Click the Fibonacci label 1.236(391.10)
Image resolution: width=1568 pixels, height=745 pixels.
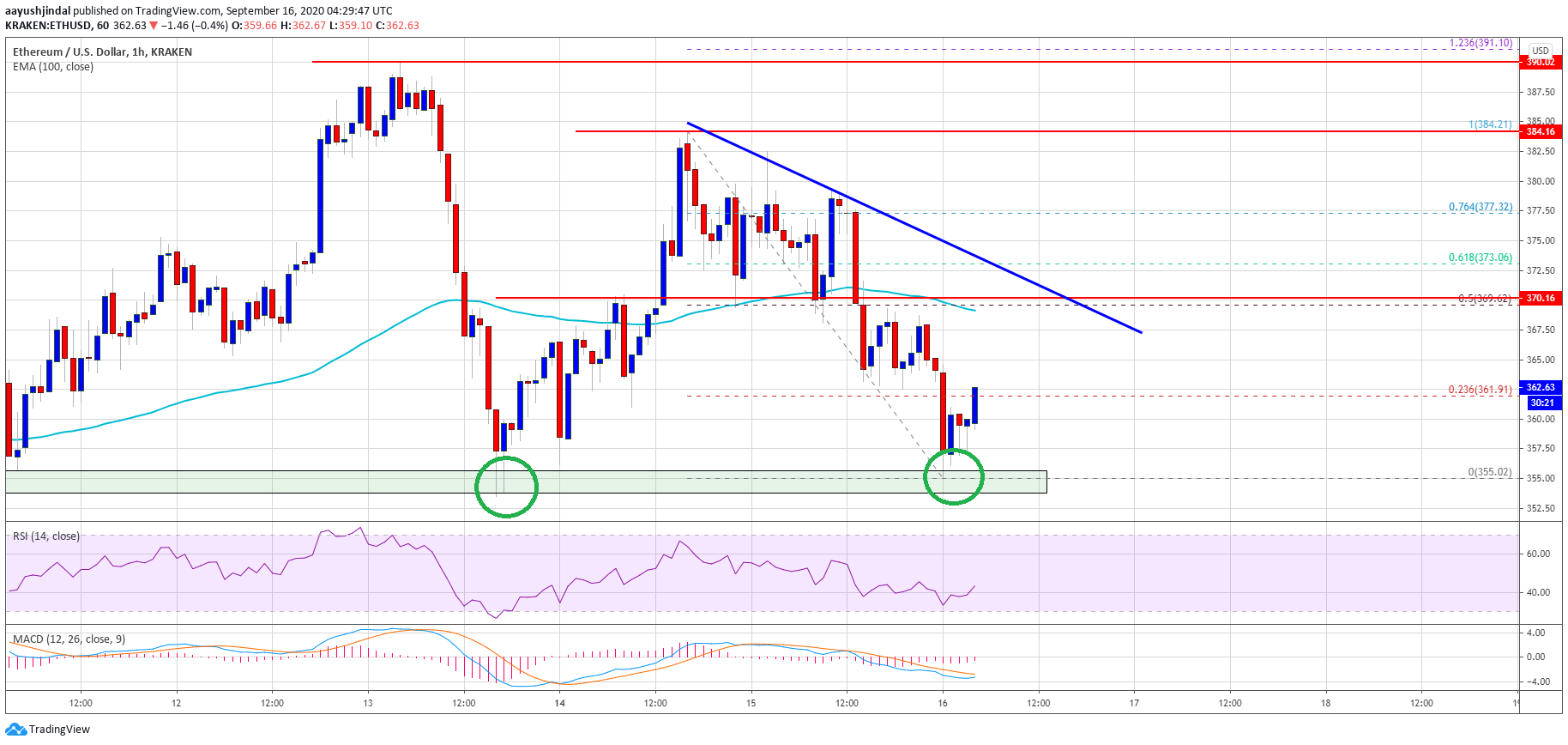coord(1481,43)
